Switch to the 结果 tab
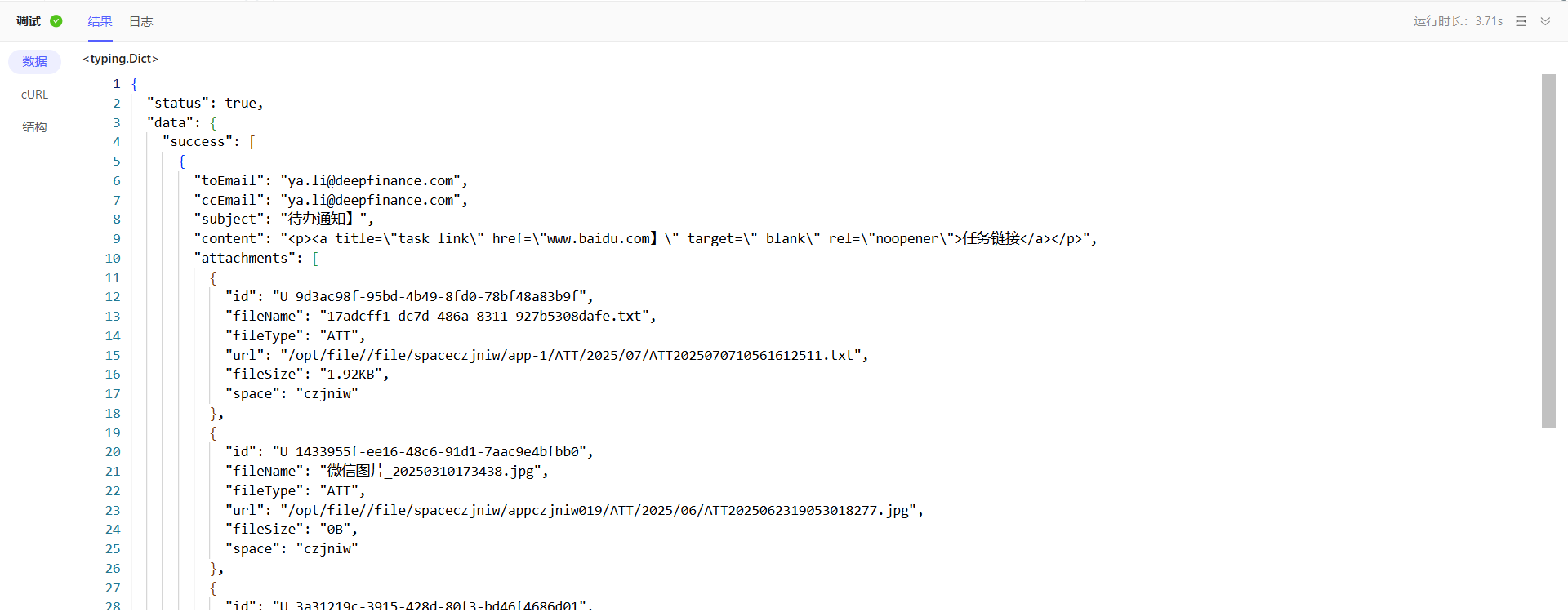This screenshot has width=1568, height=612. coord(100,21)
